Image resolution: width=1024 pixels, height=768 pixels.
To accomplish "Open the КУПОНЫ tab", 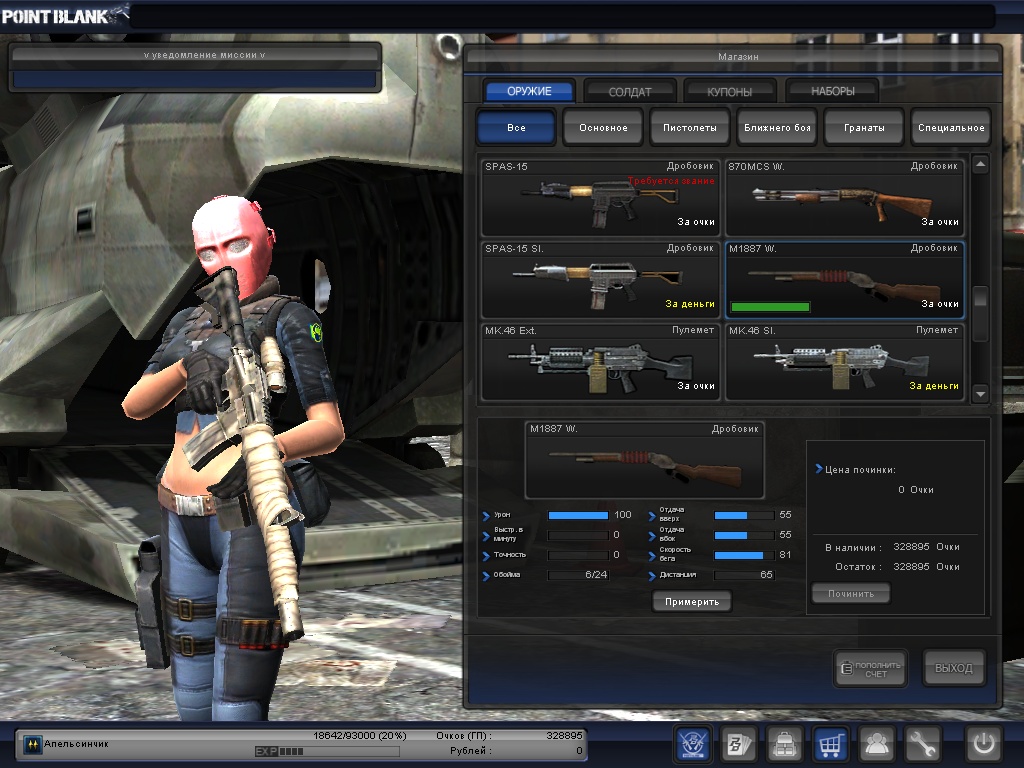I will coord(731,91).
